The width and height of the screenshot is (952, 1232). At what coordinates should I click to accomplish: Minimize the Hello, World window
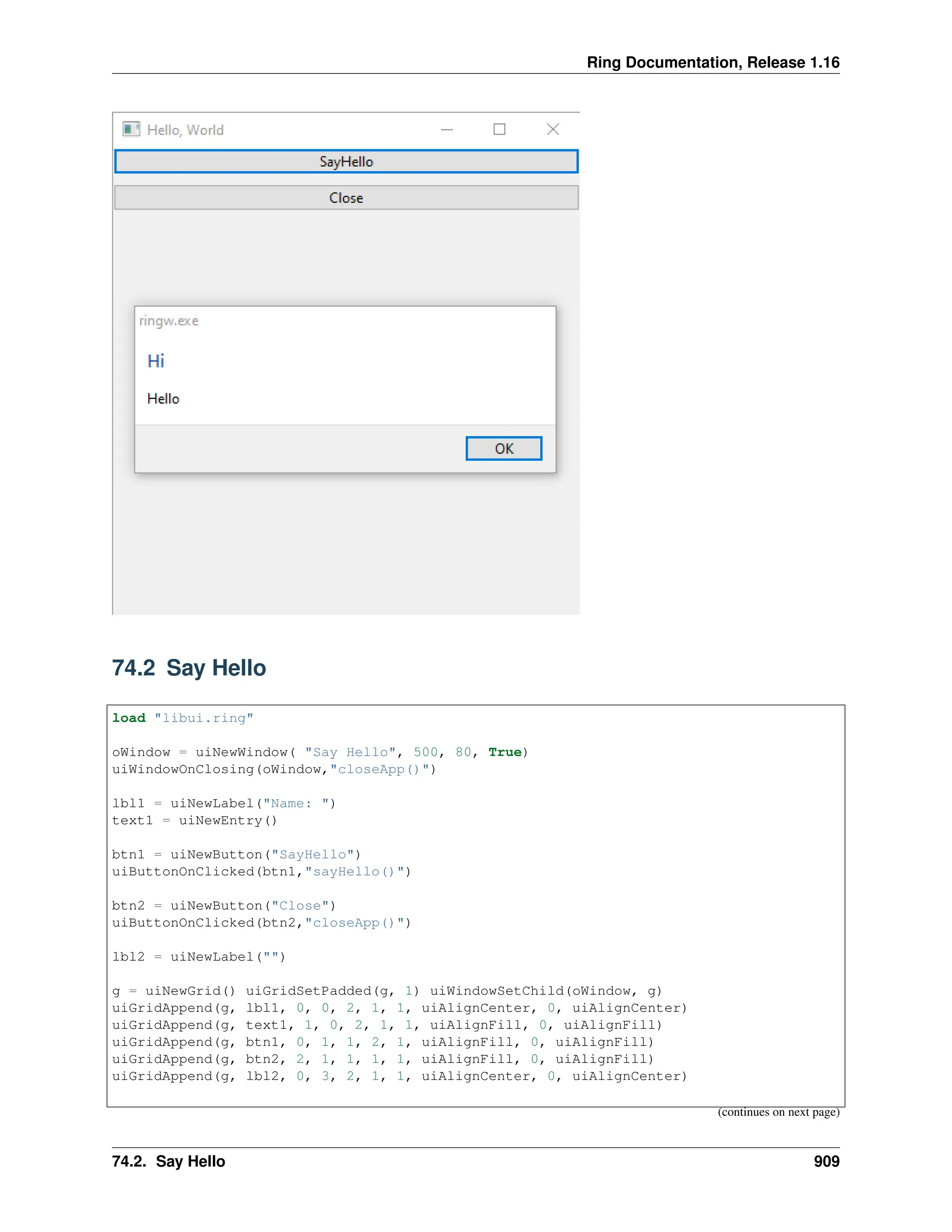coord(447,130)
